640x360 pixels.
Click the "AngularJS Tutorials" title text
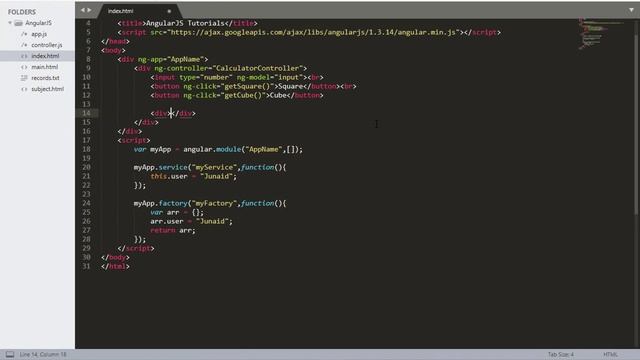185,23
